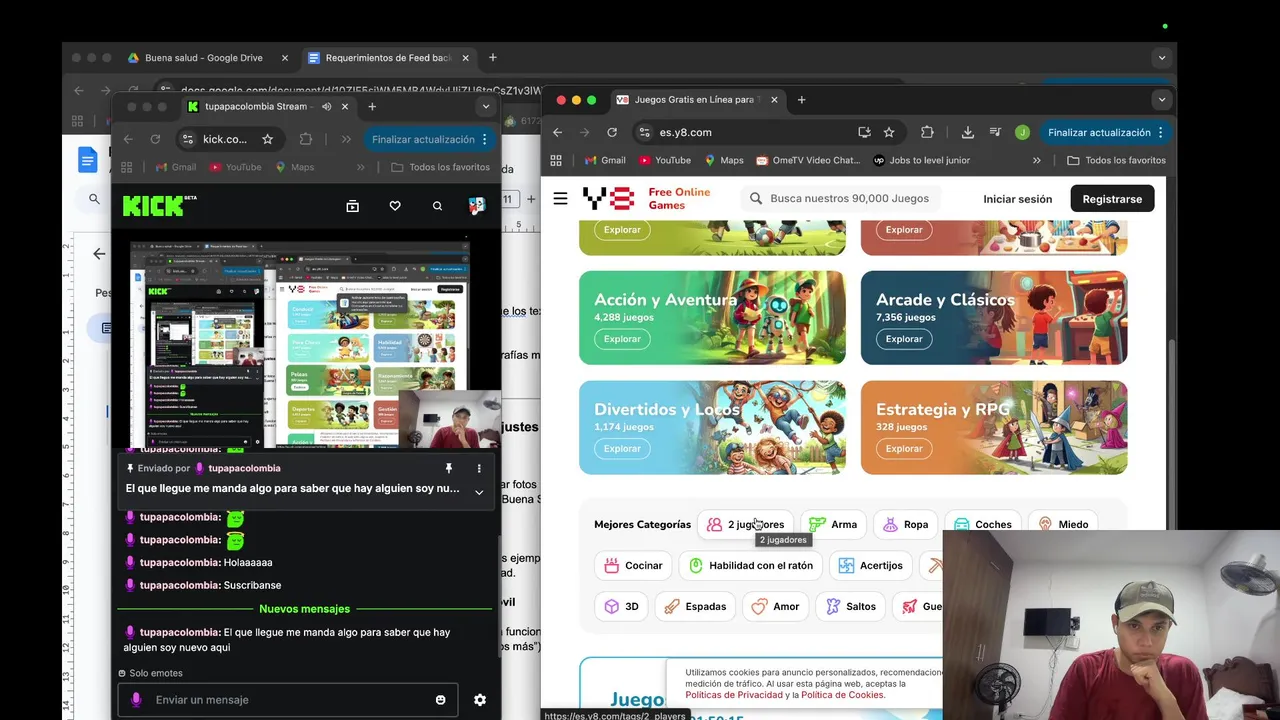The image size is (1280, 720).
Task: Type-focus the 'Enviar un mensaje' chat field
Action: click(x=288, y=700)
